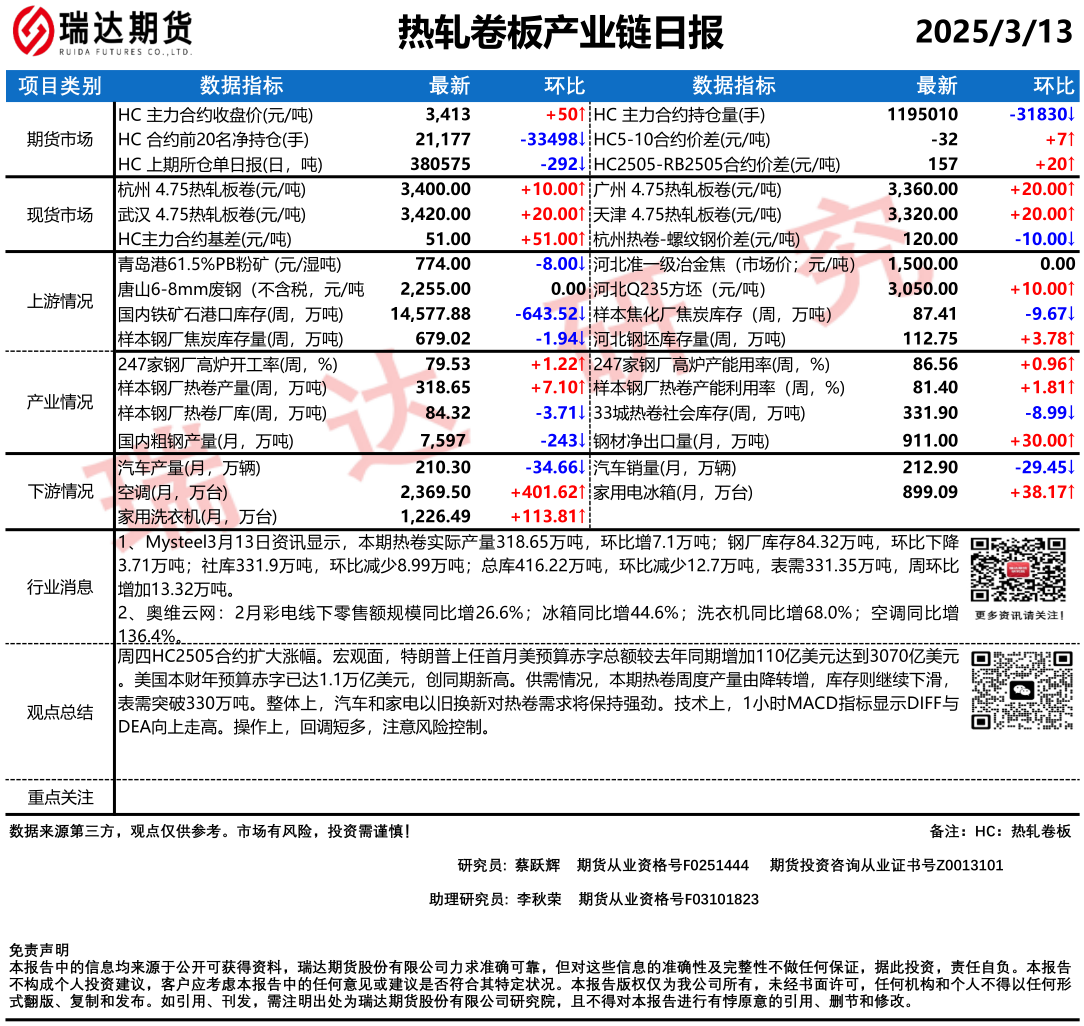Viewport: 1084px width, 1026px height.
Task: Select the 观点总结 section label
Action: [x=59, y=713]
